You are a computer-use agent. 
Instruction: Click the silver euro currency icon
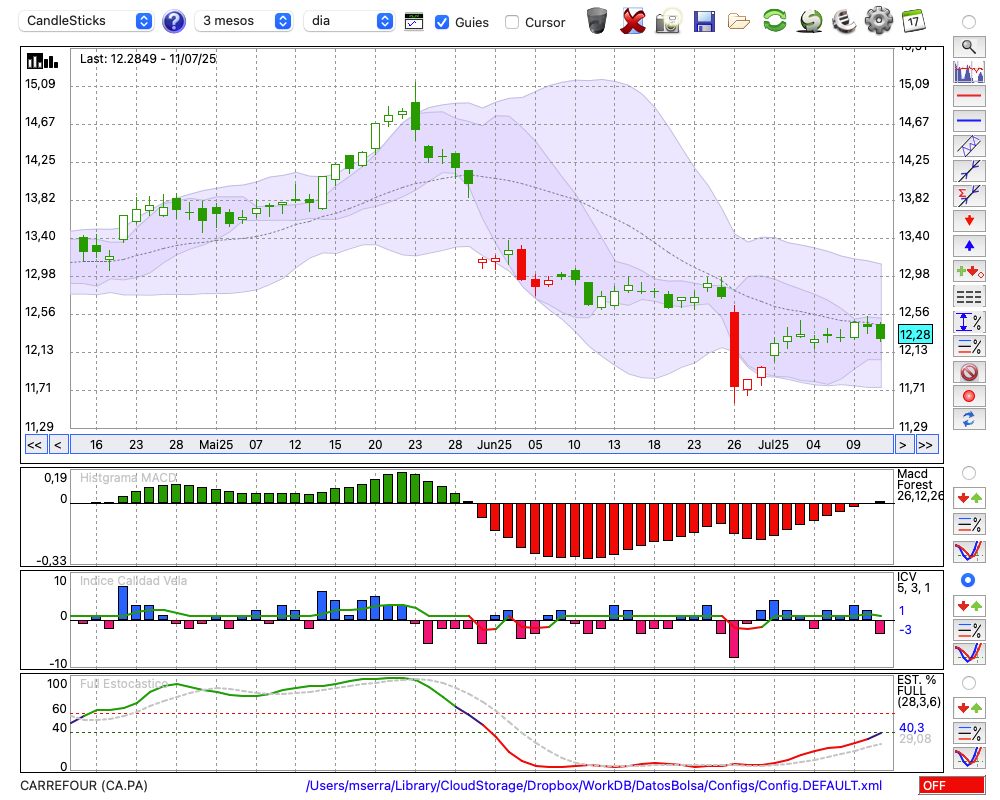pos(844,21)
